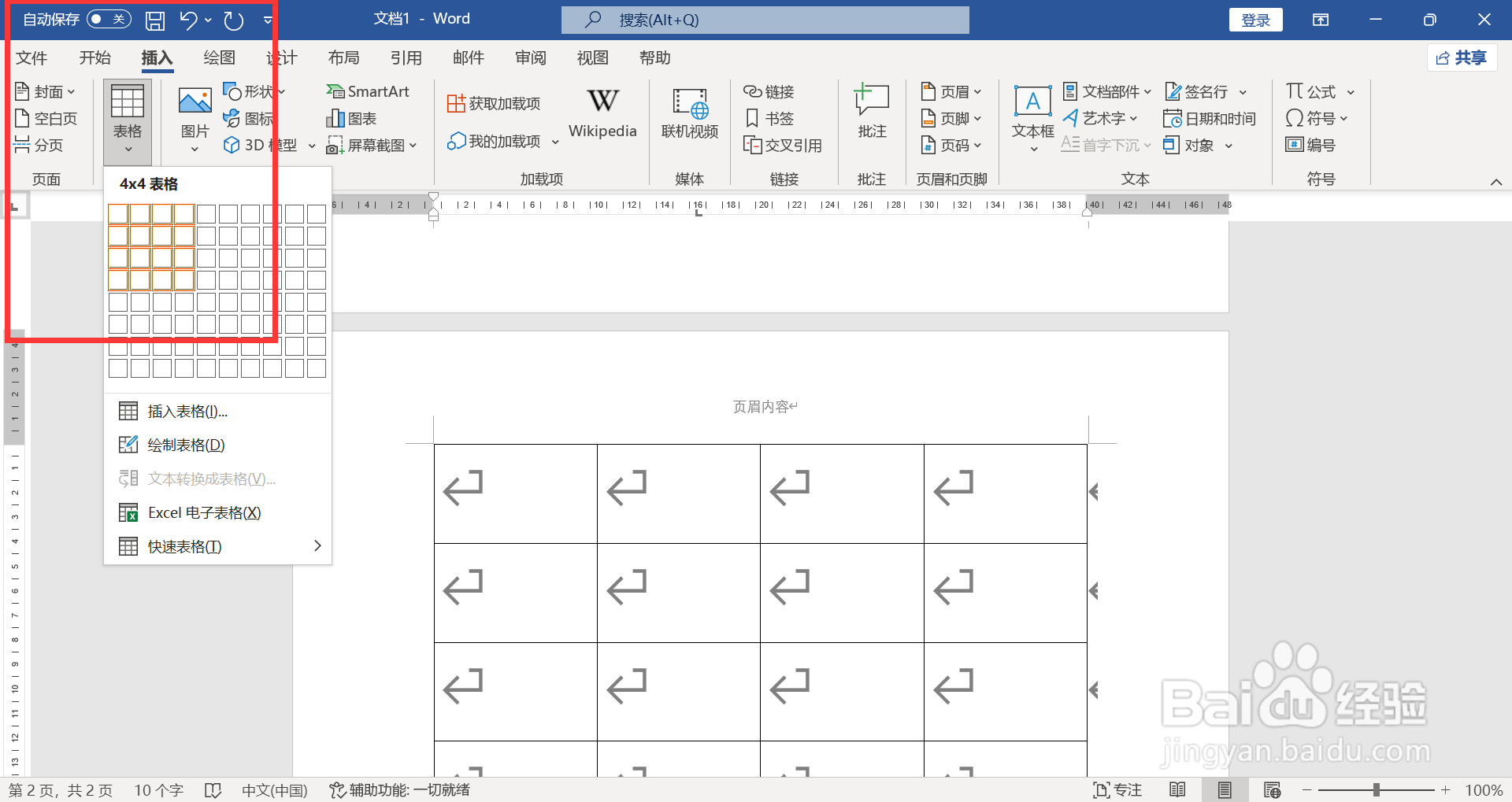Click the Redo icon

(x=234, y=20)
